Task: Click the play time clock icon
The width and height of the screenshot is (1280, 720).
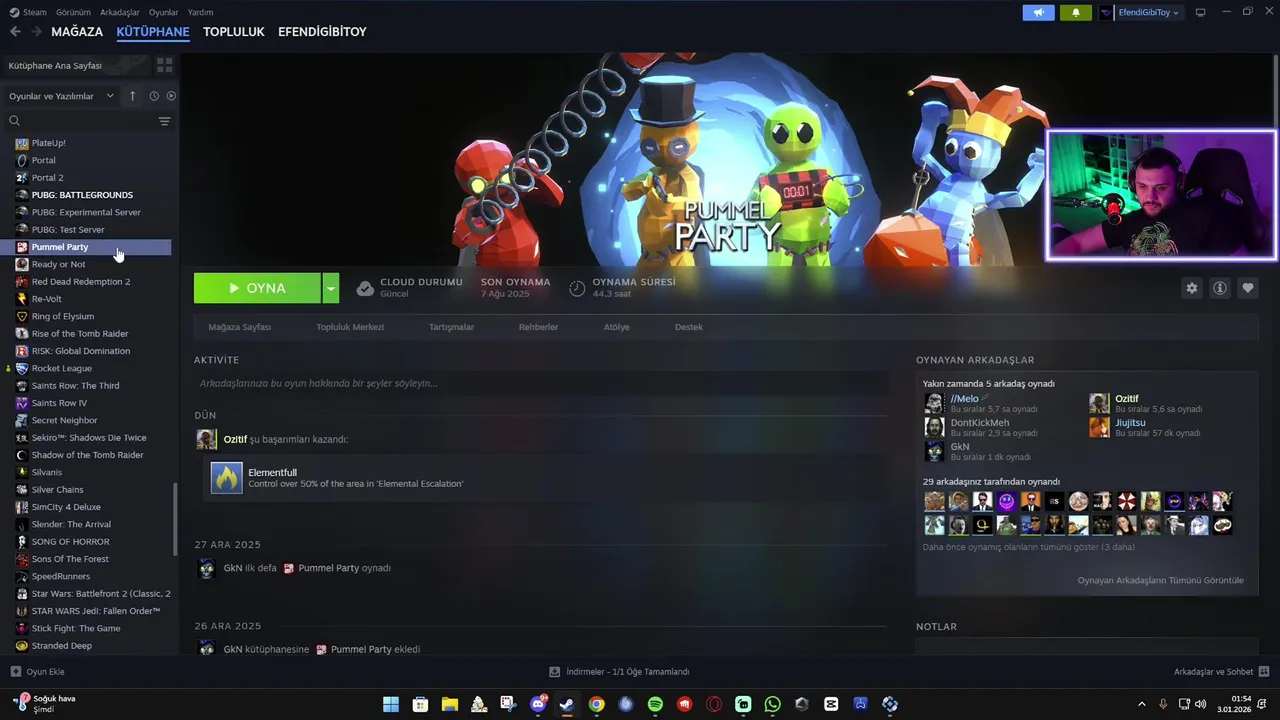Action: 577,288
